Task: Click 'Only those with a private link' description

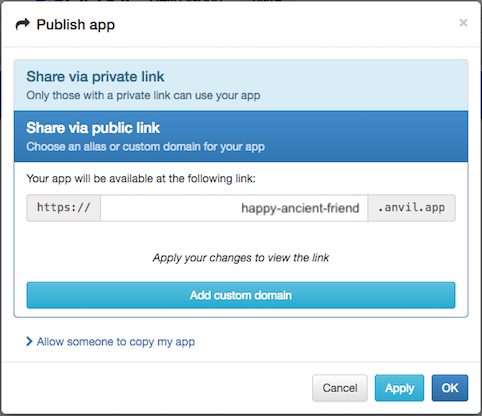Action: [x=143, y=96]
